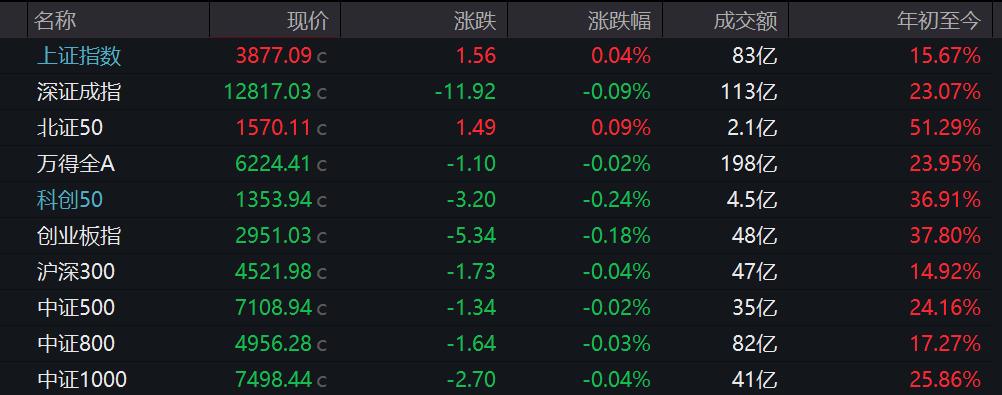Click the percent change -0.18%

point(616,236)
